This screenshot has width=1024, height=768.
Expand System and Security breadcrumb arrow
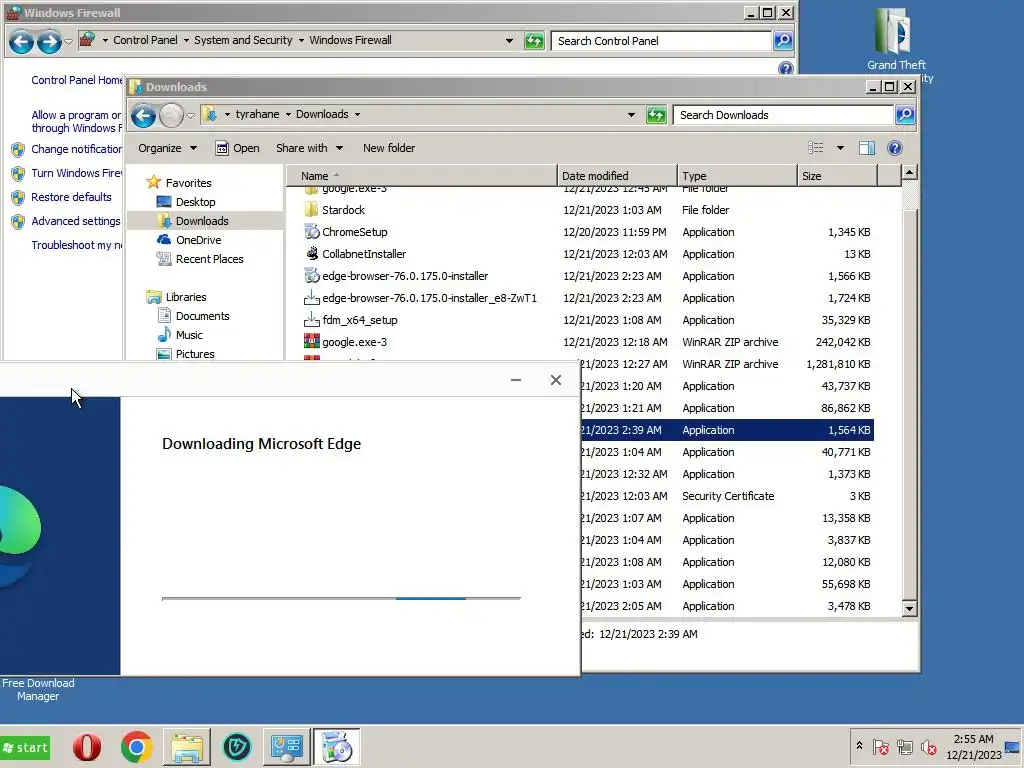pyautogui.click(x=301, y=40)
